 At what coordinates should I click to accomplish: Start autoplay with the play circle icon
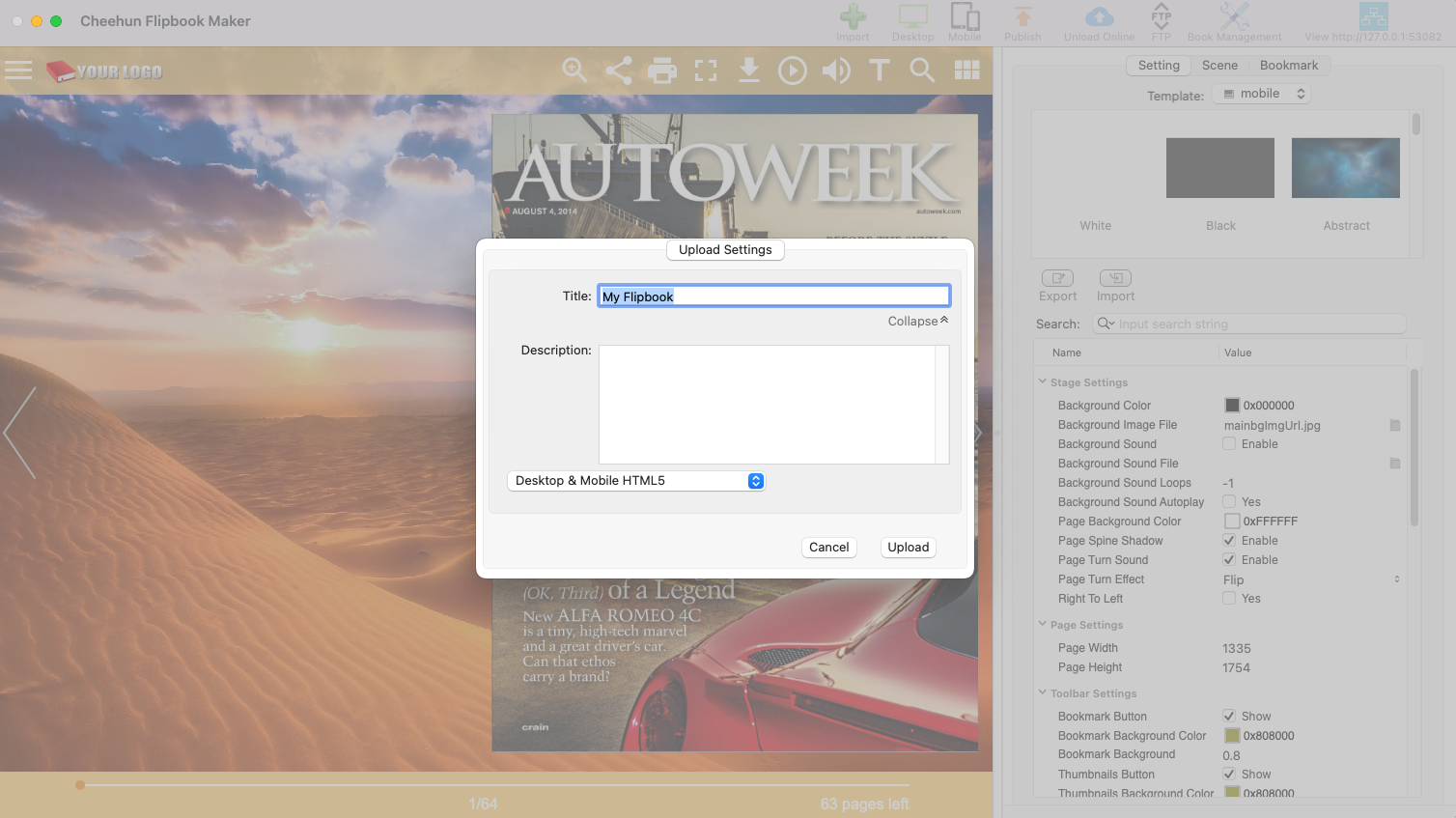(793, 71)
